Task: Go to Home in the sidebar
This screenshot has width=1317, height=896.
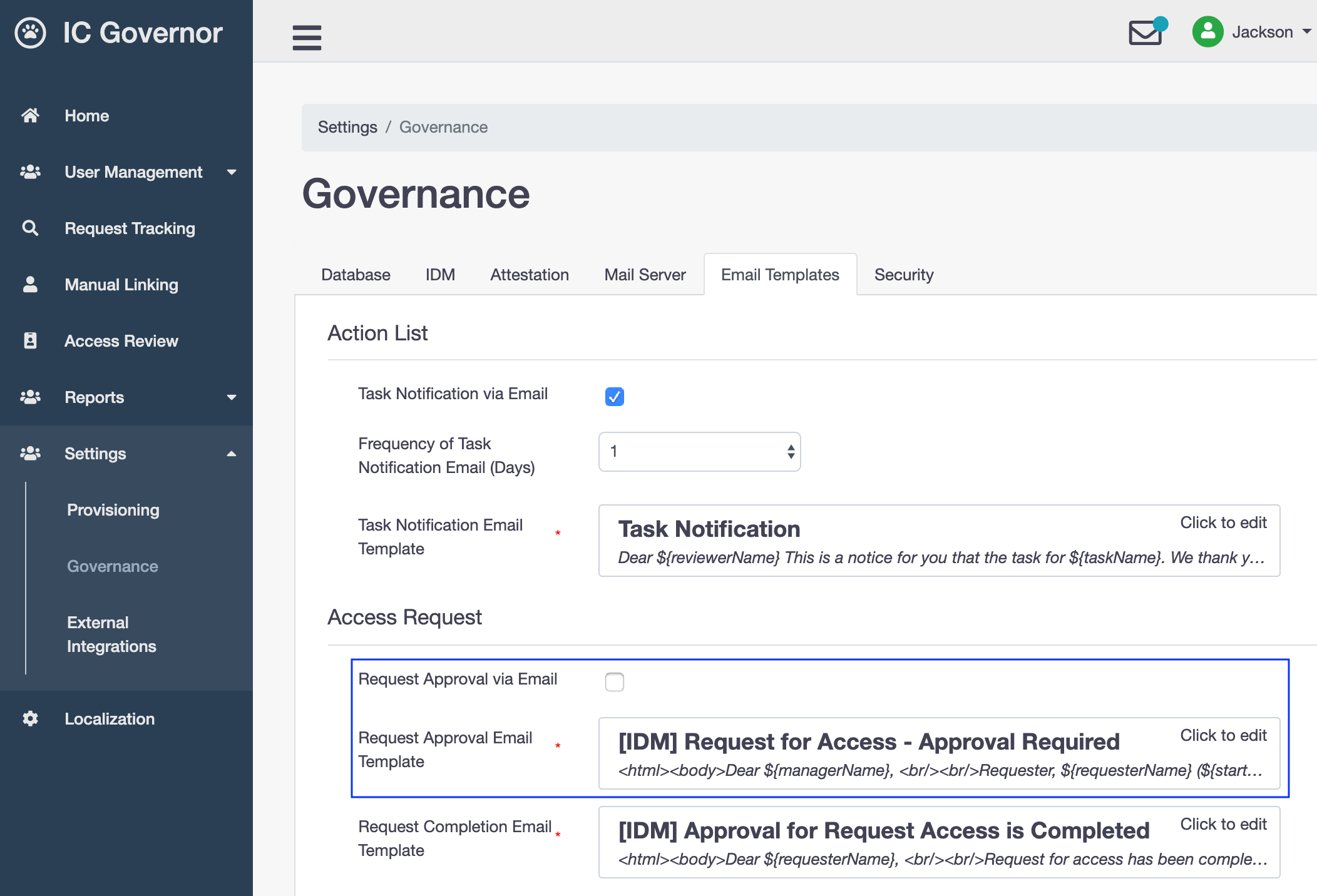Action: 87,116
